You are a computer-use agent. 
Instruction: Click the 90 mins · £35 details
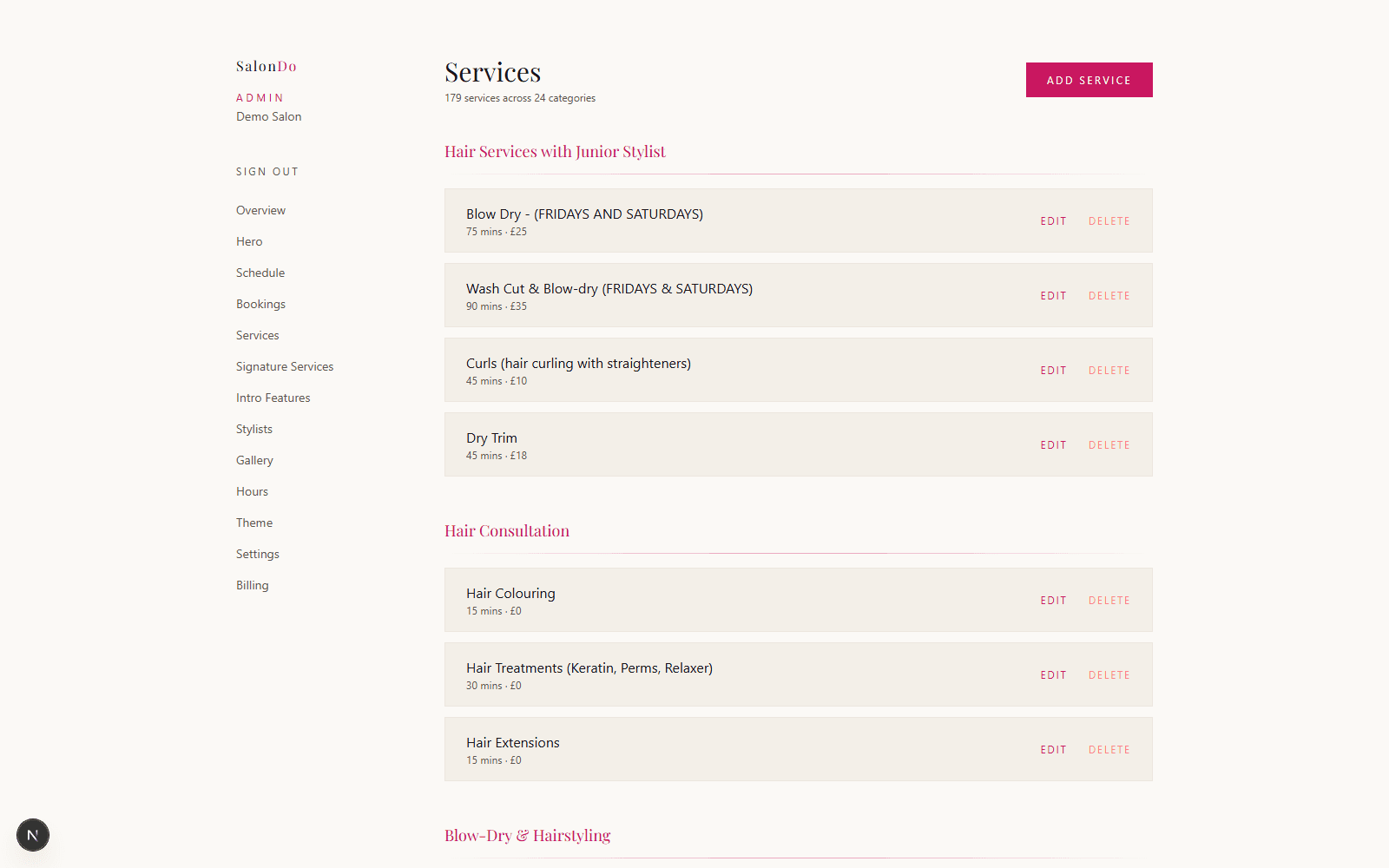pos(497,306)
